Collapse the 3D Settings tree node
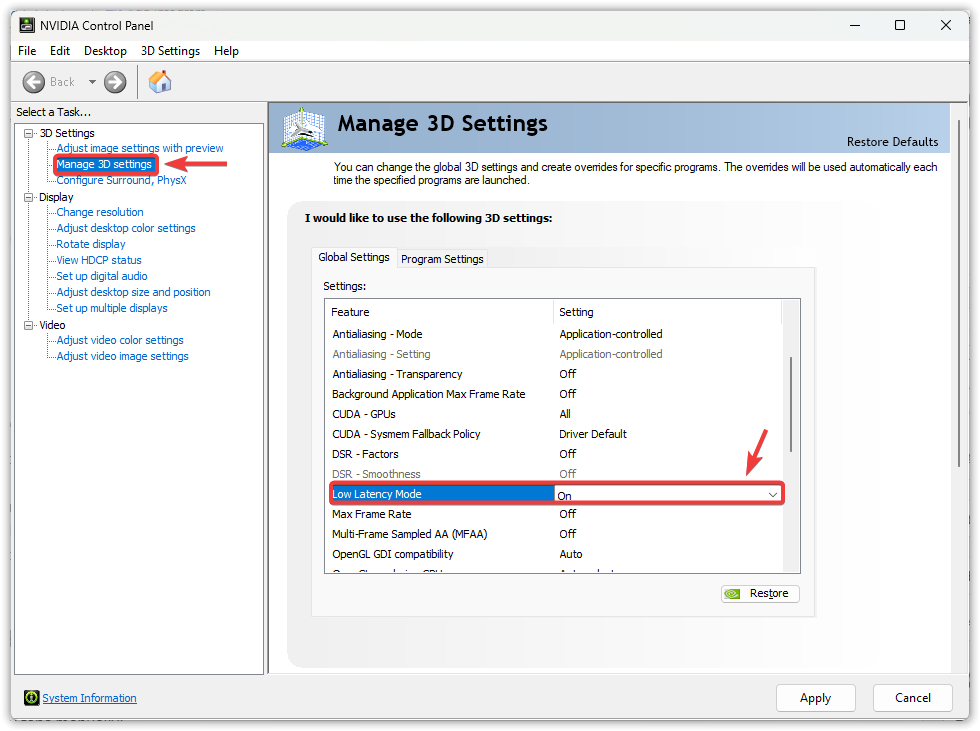 click(x=29, y=133)
